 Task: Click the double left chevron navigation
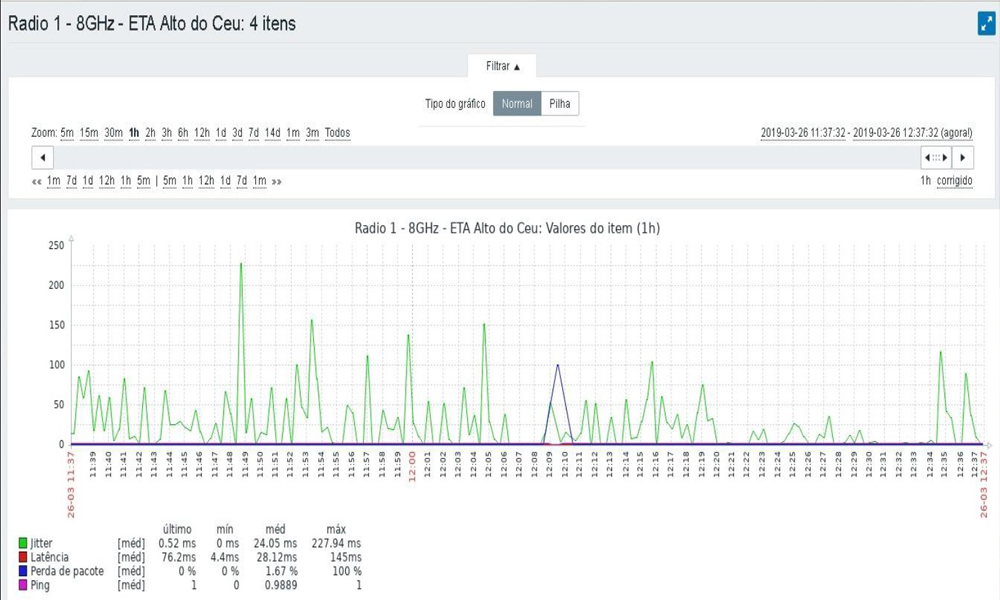pyautogui.click(x=37, y=181)
